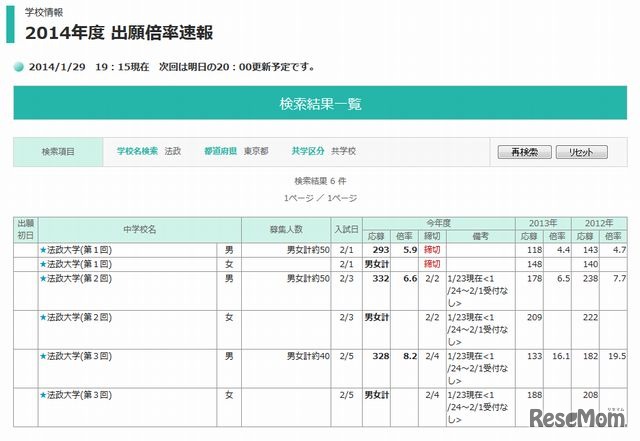Click the 19.5 ratio for 2012
640x441 pixels.
(x=617, y=356)
